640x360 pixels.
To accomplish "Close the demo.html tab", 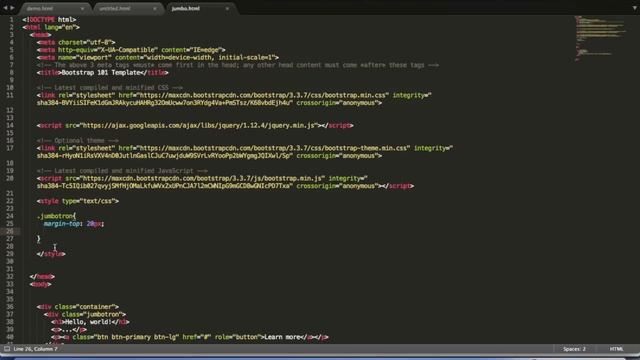I will pos(82,9).
